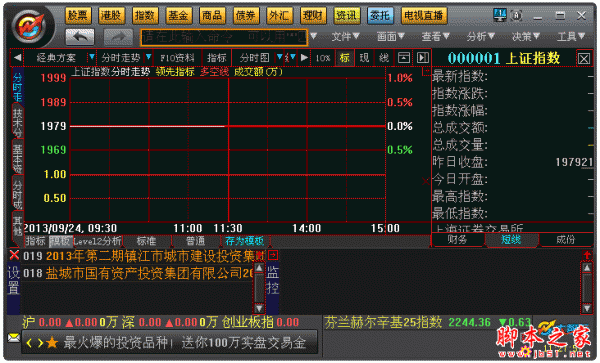The image size is (600, 363).
Task: Open the 资讯 news button
Action: 346,16
